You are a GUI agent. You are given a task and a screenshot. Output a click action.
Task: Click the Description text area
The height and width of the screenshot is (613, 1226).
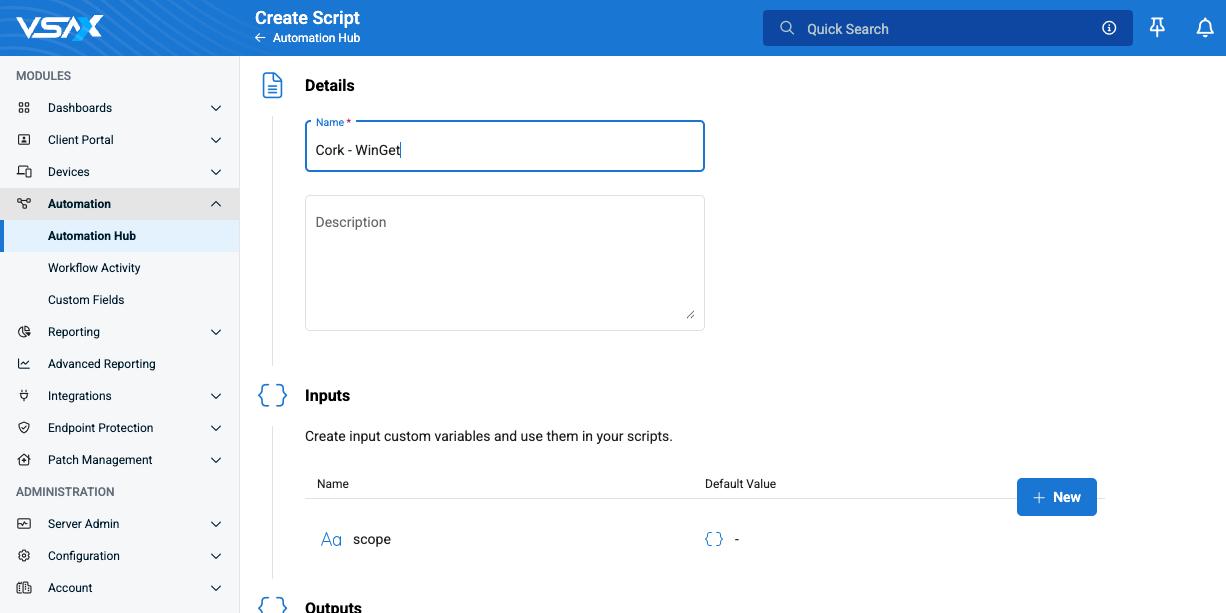505,263
